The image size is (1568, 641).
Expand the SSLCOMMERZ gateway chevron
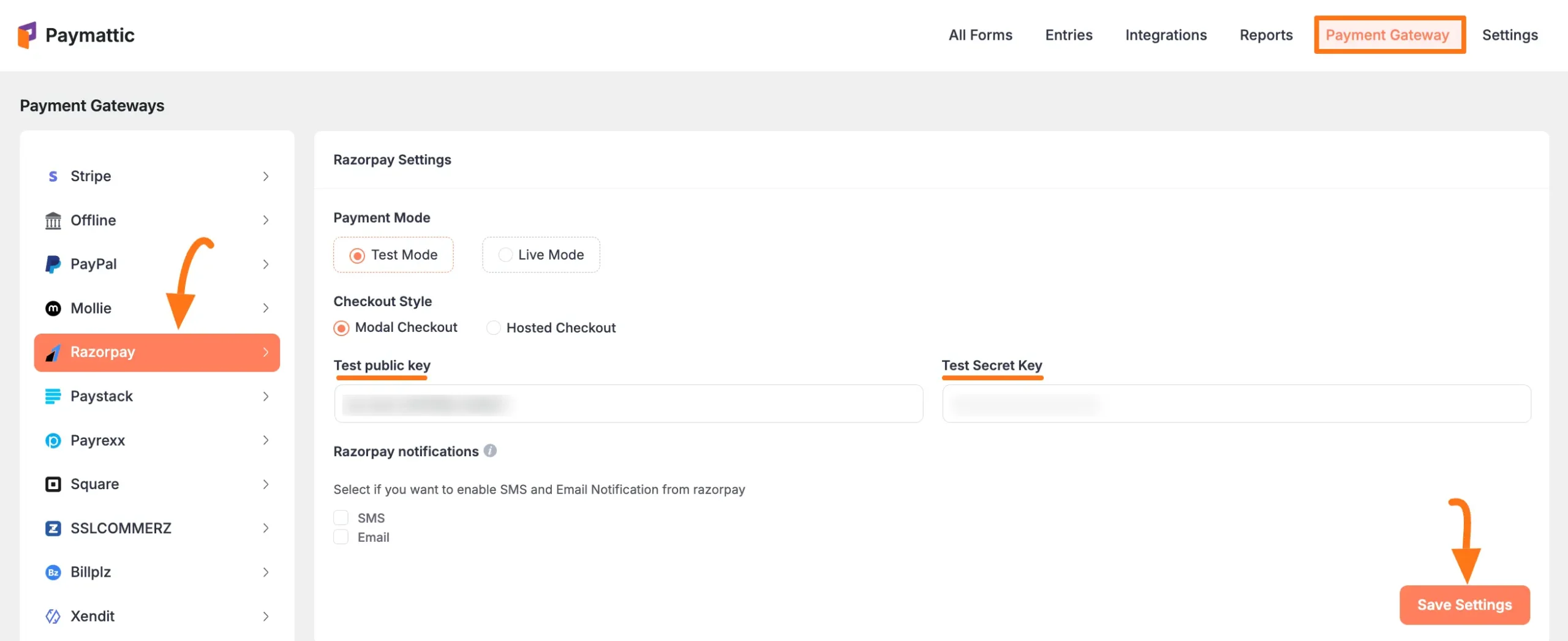(x=266, y=528)
